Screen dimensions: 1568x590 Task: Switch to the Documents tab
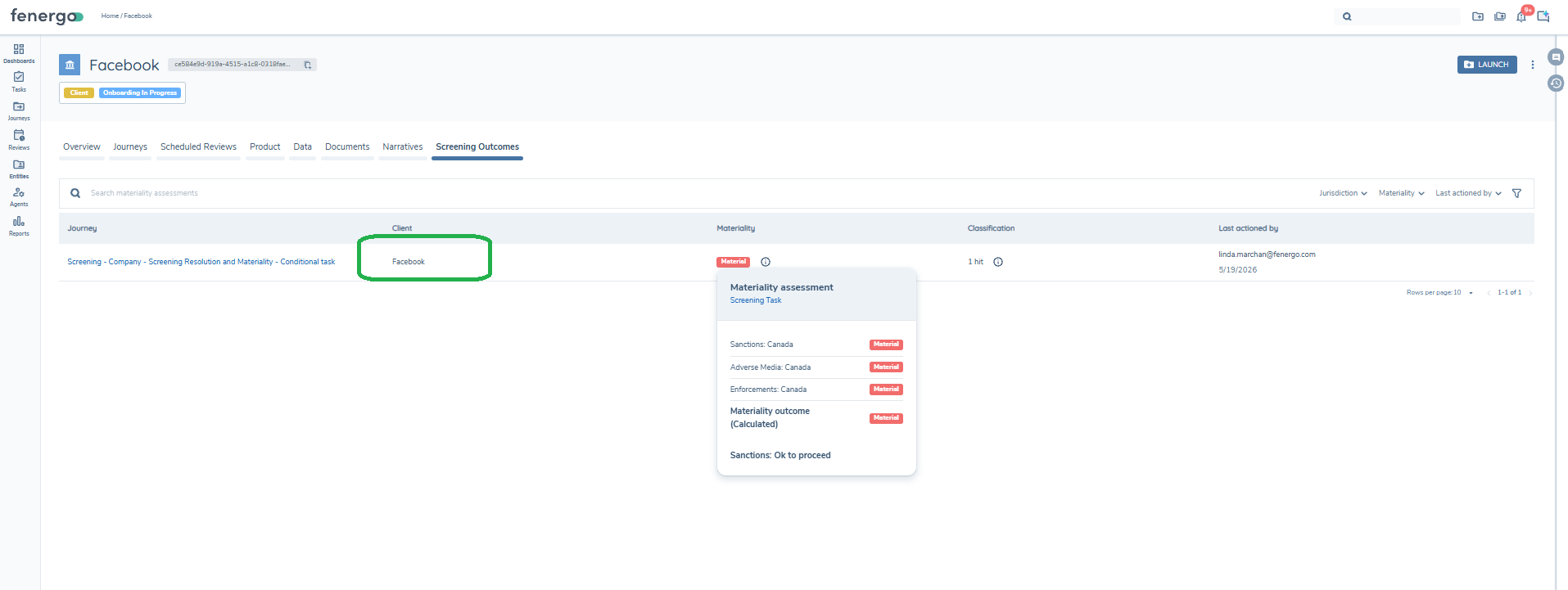click(x=347, y=147)
